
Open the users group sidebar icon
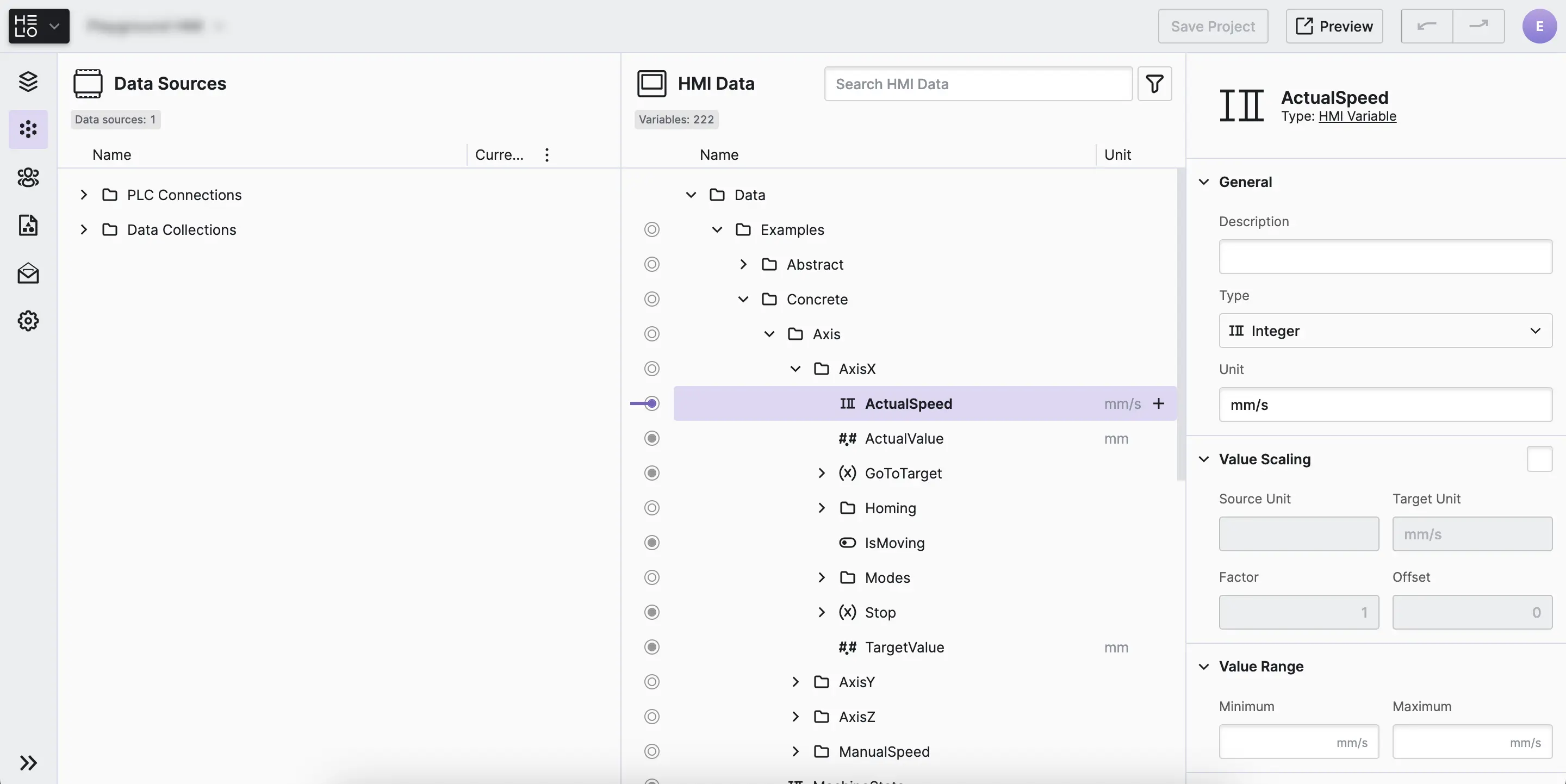tap(28, 177)
